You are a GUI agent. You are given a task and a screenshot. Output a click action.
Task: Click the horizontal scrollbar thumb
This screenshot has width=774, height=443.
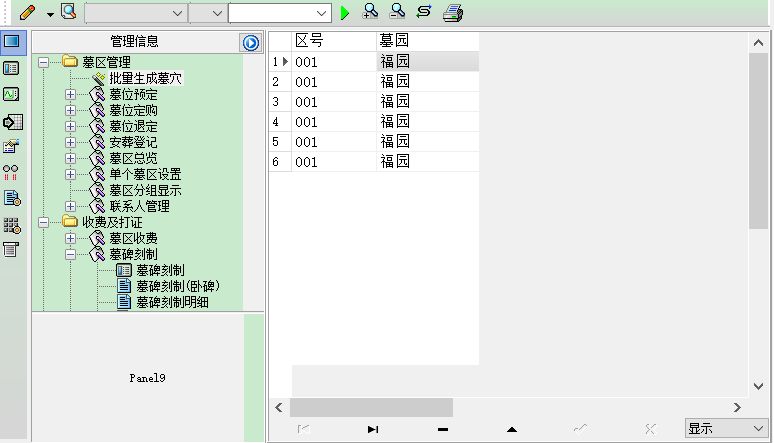coord(371,407)
